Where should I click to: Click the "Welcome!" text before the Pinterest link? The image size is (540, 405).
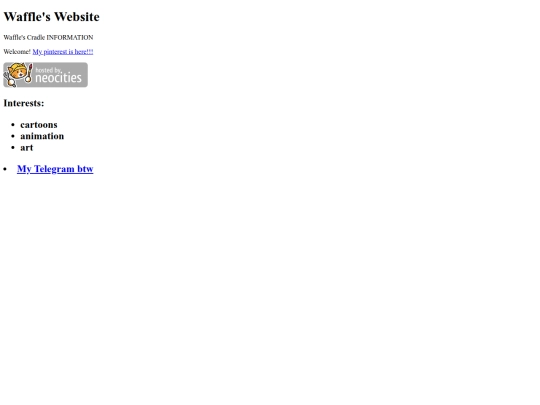coord(17,52)
